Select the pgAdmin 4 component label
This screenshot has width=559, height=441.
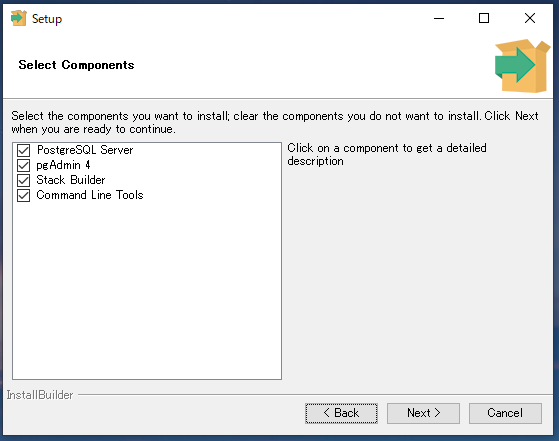point(63,165)
